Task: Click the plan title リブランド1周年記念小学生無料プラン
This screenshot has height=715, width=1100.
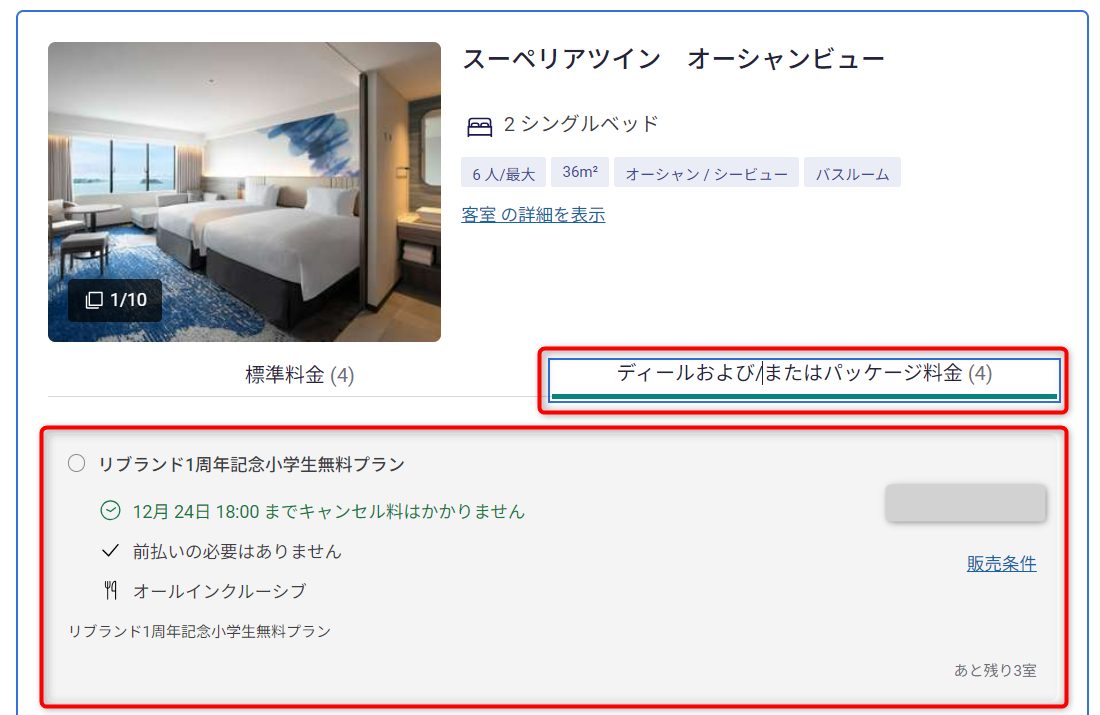Action: (251, 464)
